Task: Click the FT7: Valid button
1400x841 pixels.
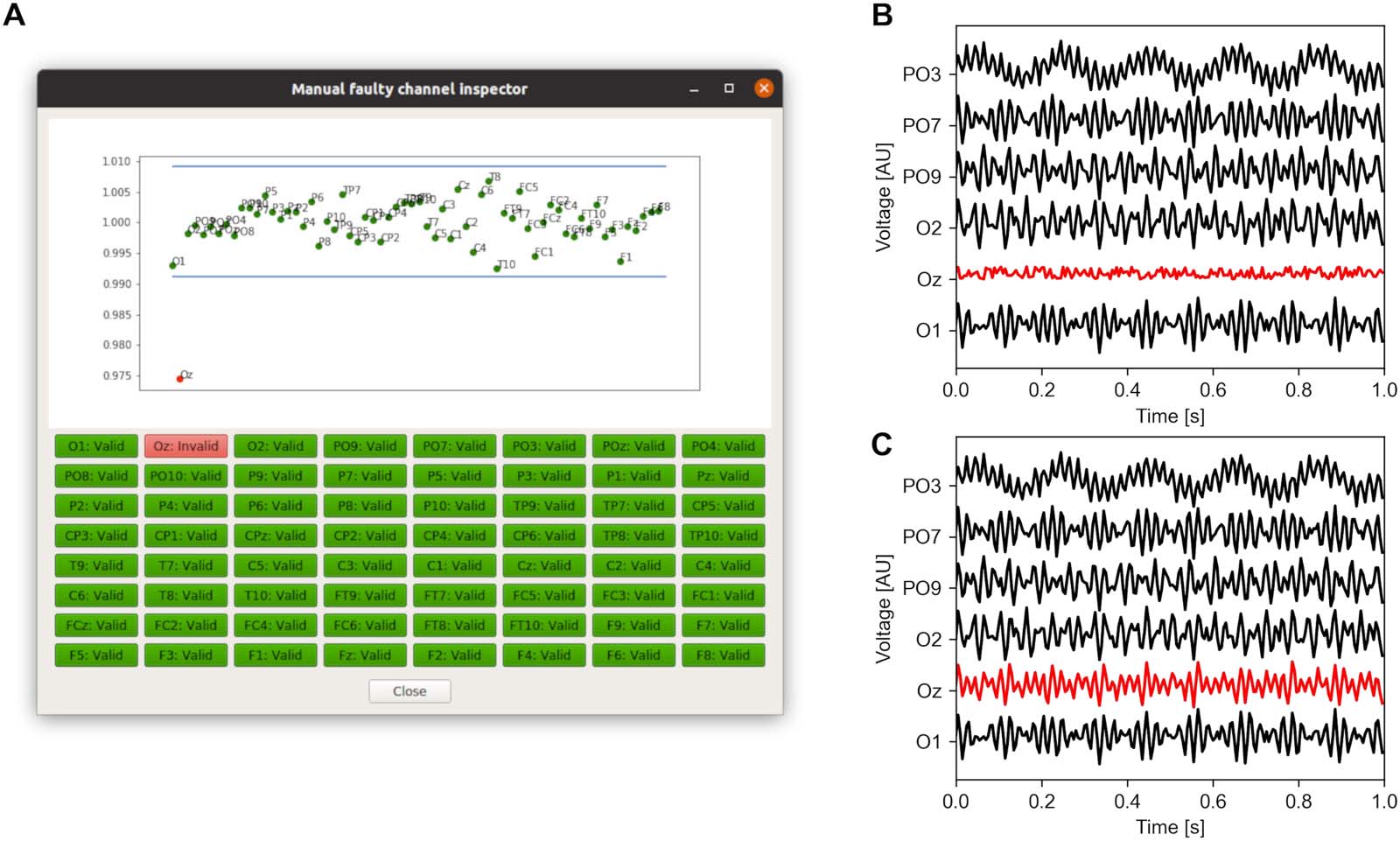Action: 454,595
